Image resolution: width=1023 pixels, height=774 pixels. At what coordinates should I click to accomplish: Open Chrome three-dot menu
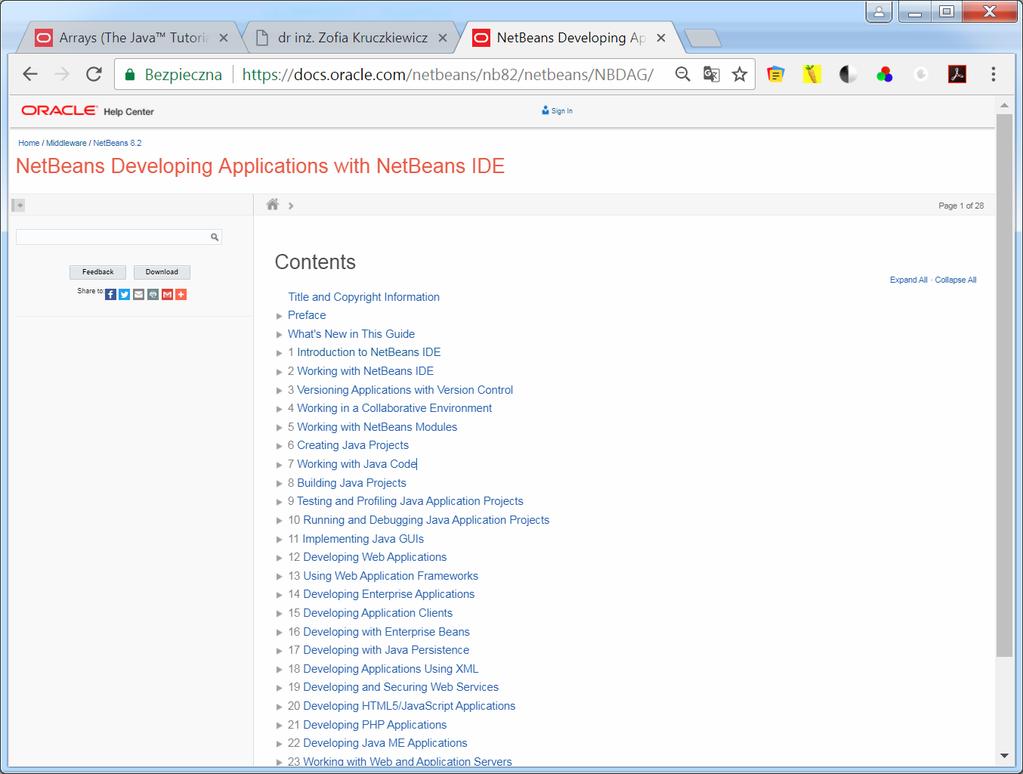click(993, 74)
